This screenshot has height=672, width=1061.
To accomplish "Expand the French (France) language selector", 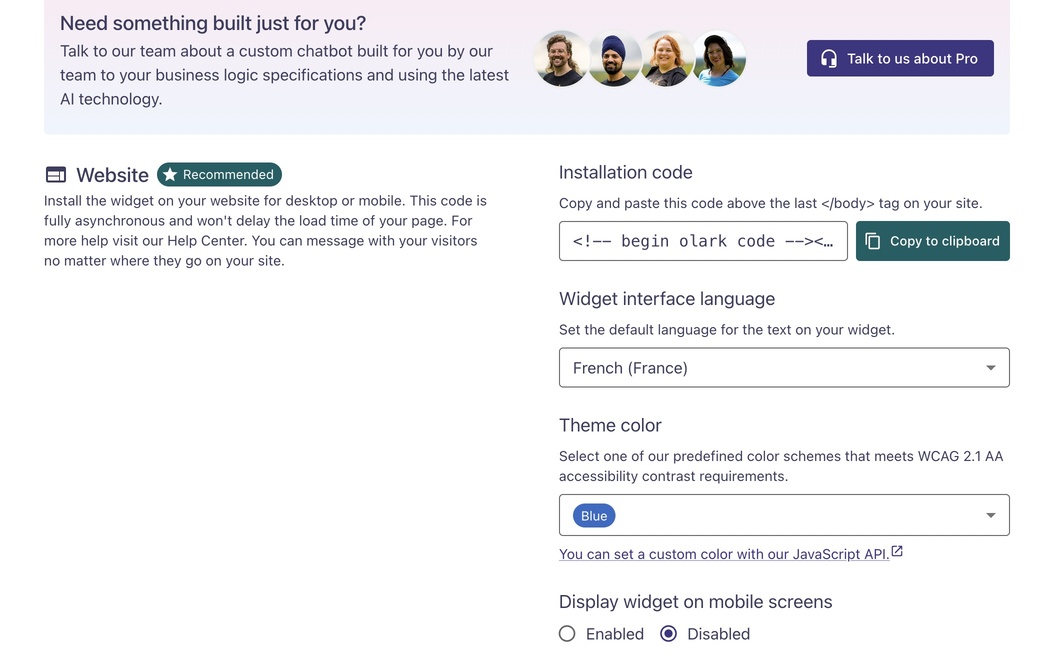I will coord(784,367).
